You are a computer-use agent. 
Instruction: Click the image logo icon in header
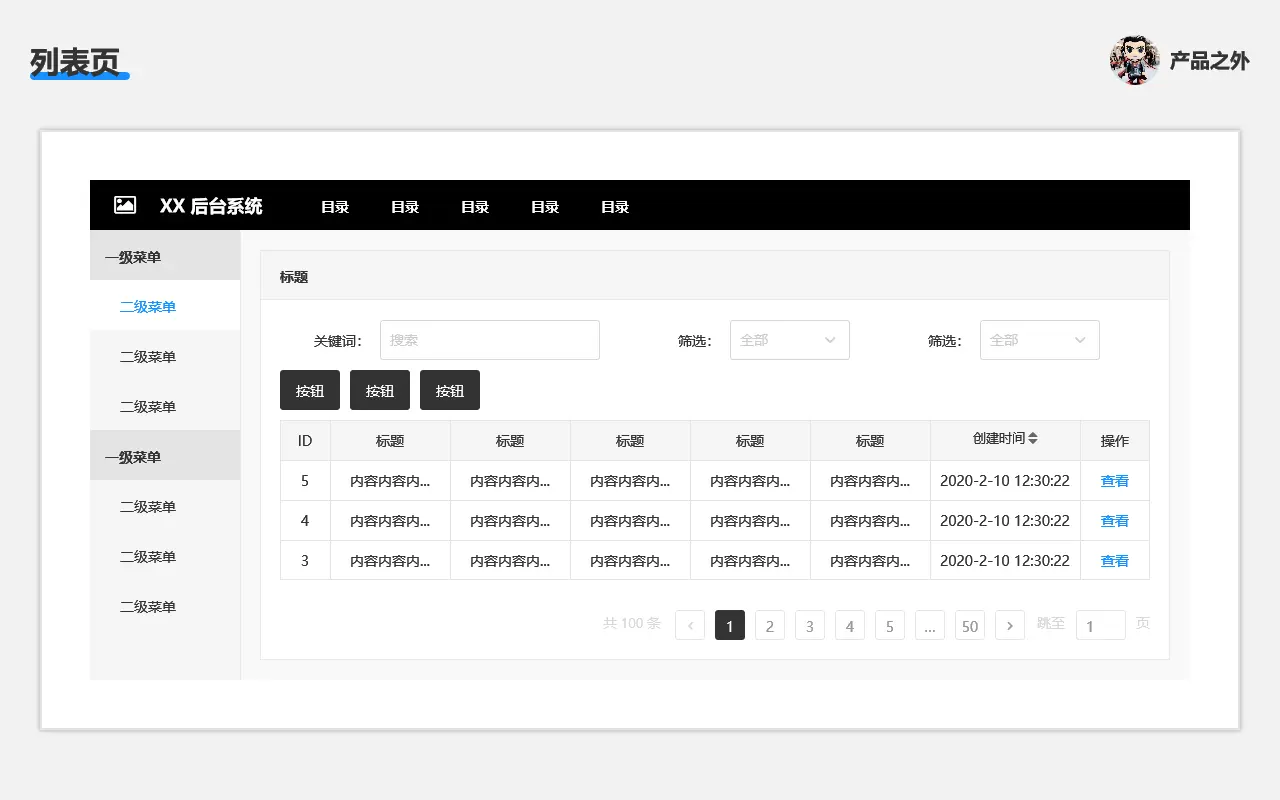125,205
